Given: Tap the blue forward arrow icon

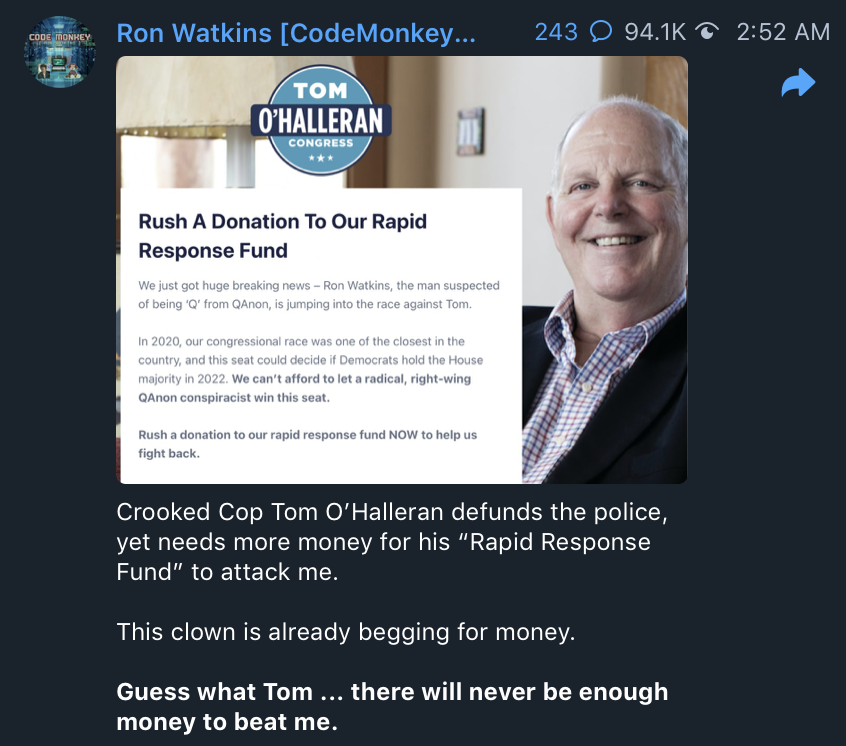Looking at the screenshot, I should 798,83.
